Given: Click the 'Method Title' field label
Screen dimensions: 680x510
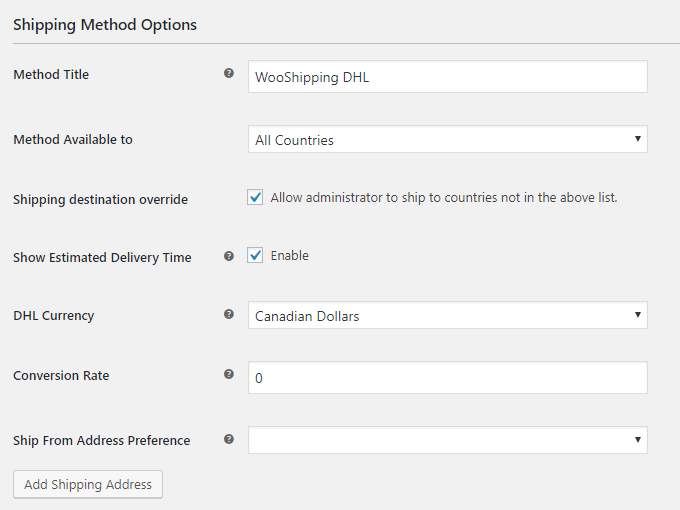Looking at the screenshot, I should point(51,75).
